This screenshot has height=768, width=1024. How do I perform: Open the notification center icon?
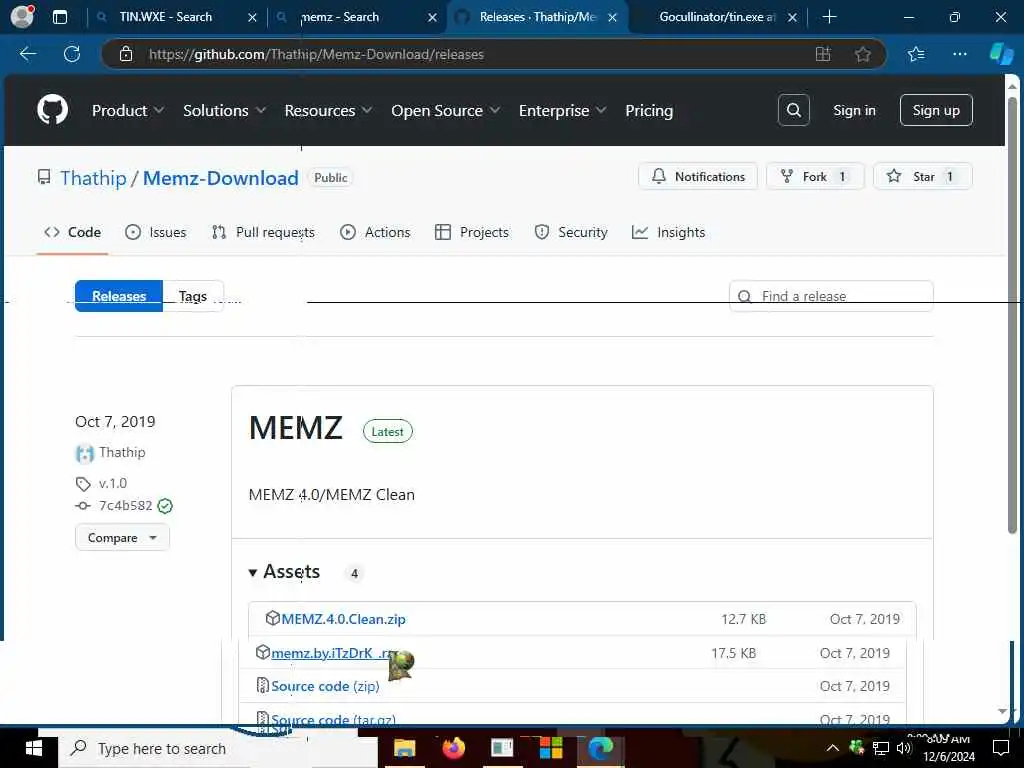[1000, 748]
